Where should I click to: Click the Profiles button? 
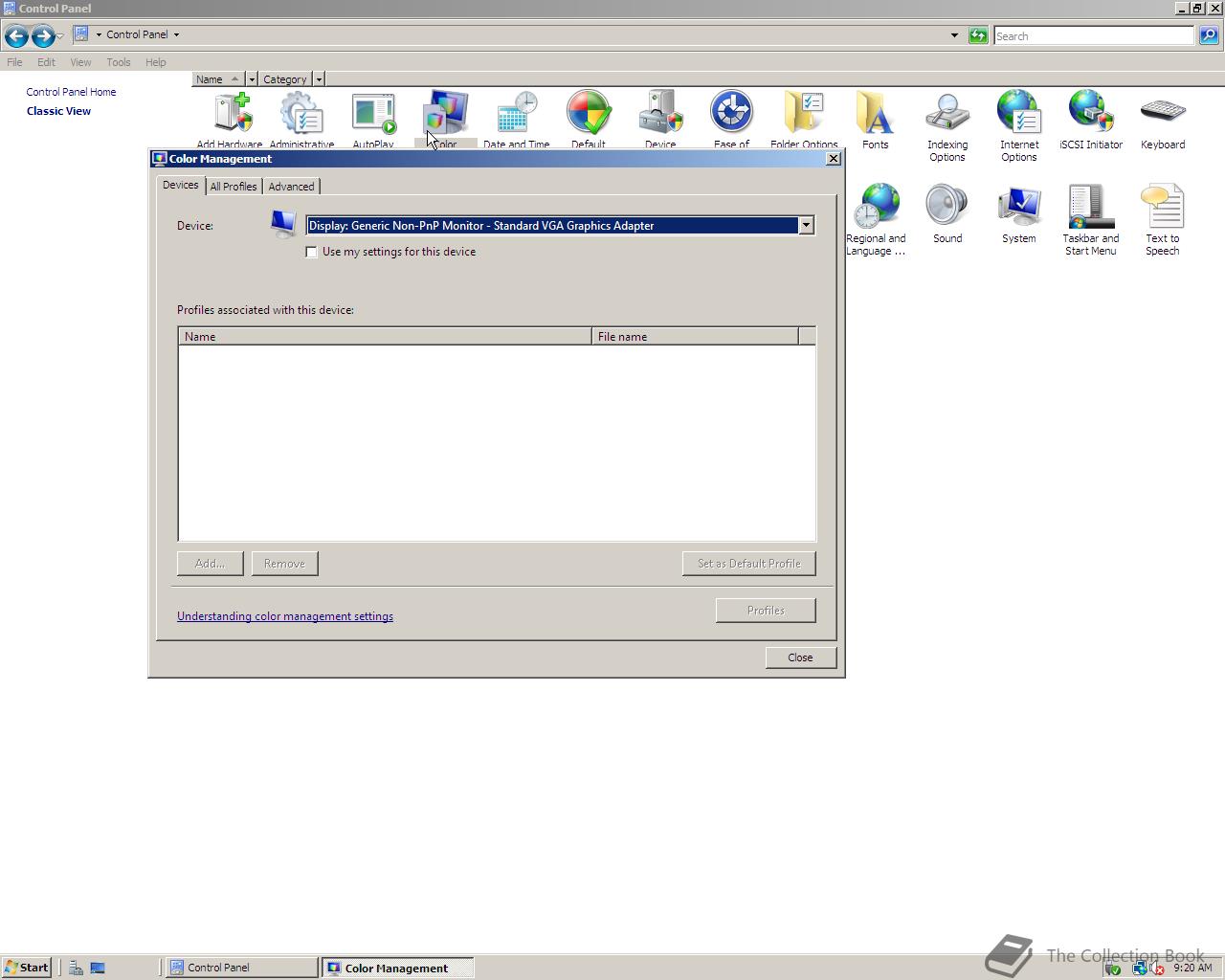[766, 611]
